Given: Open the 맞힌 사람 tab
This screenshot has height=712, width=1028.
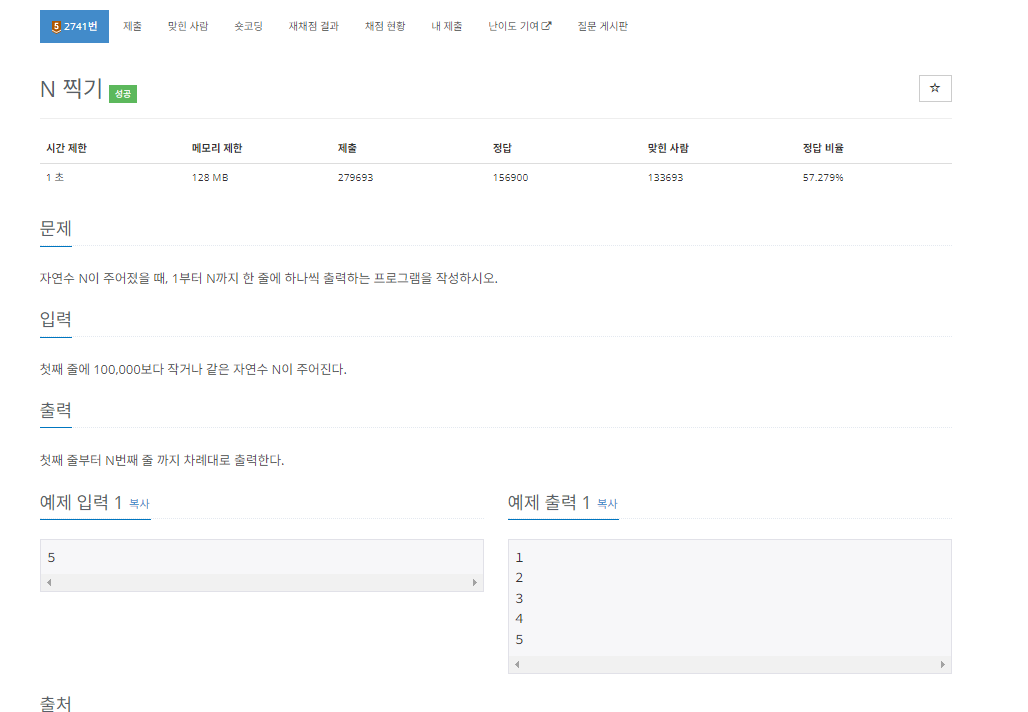Looking at the screenshot, I should point(188,26).
